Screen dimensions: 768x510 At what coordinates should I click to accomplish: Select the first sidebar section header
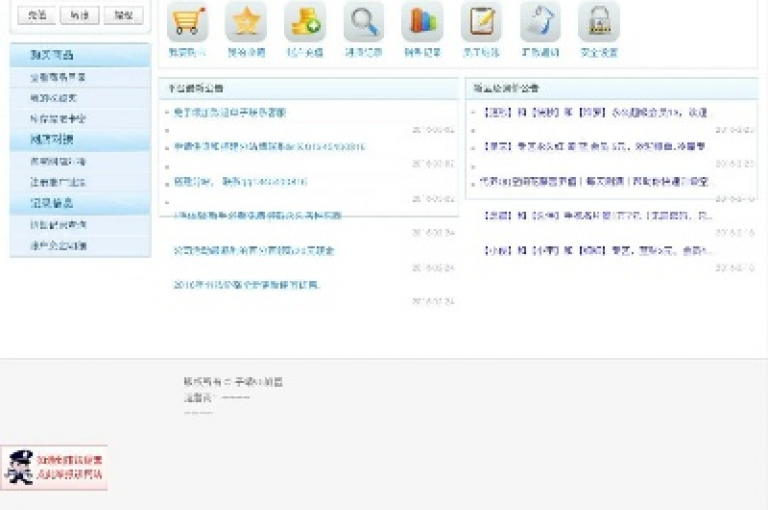80,55
